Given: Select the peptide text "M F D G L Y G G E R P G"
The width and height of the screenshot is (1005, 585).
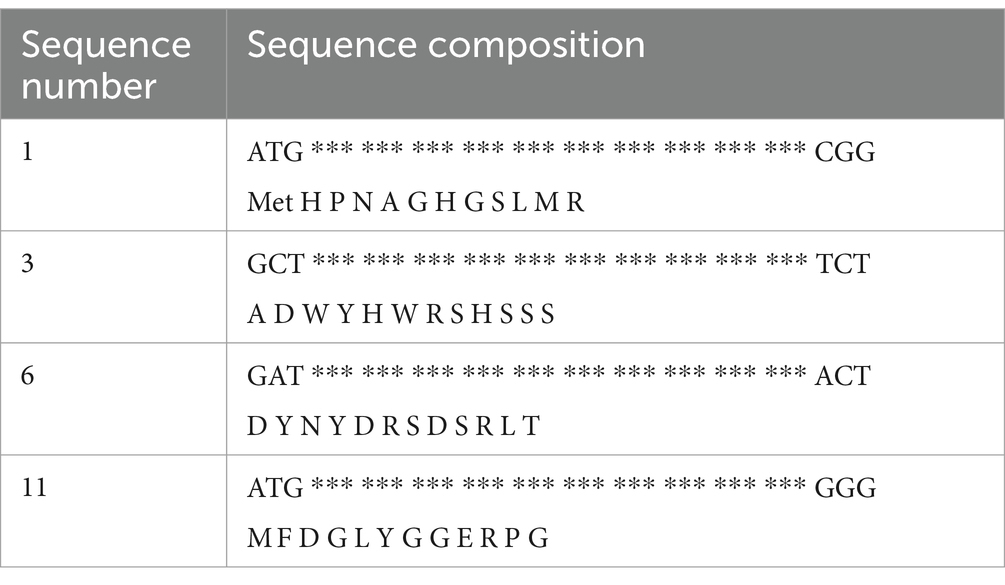Looking at the screenshot, I should 398,538.
